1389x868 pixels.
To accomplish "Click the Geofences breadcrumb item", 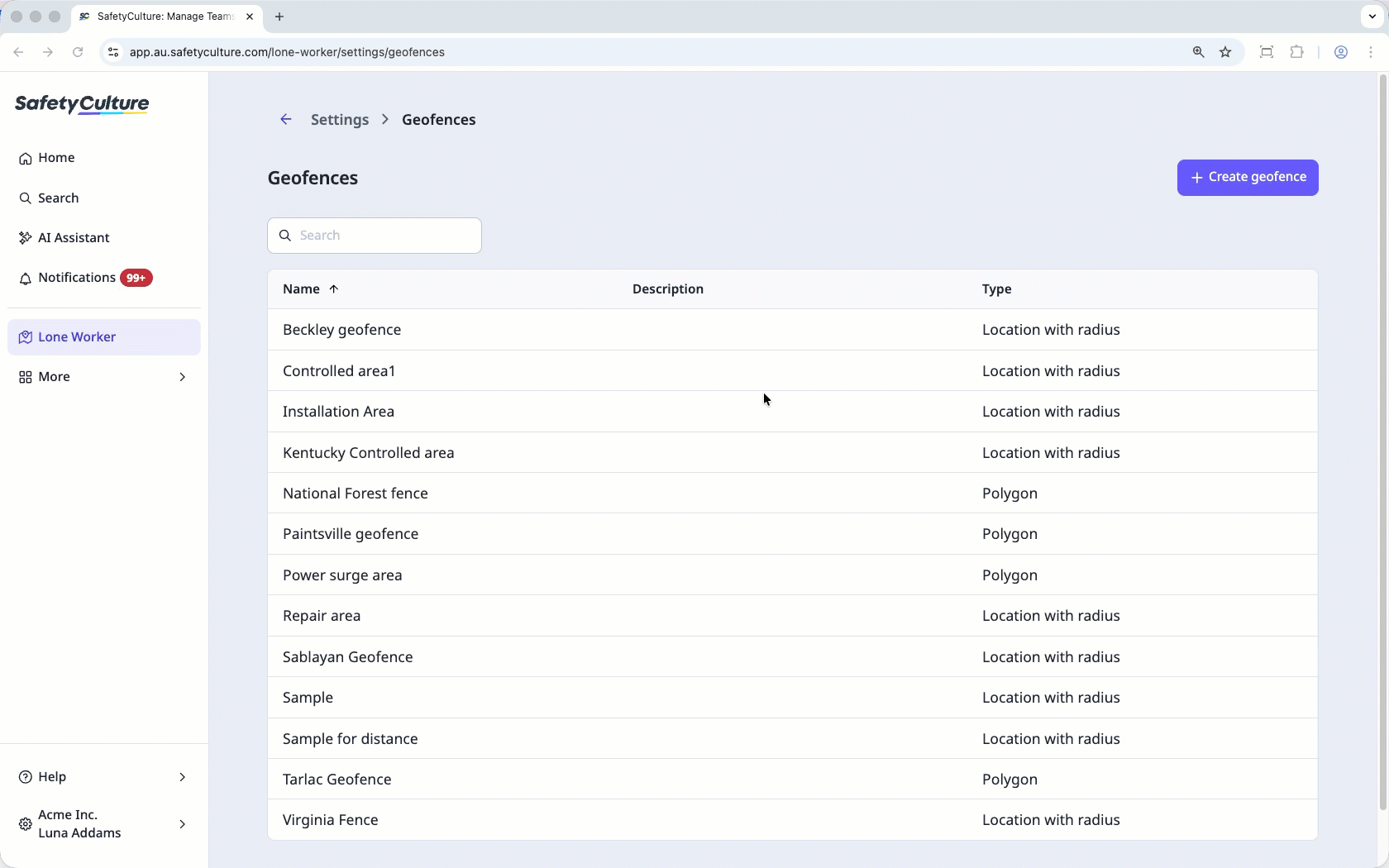I will point(439,120).
